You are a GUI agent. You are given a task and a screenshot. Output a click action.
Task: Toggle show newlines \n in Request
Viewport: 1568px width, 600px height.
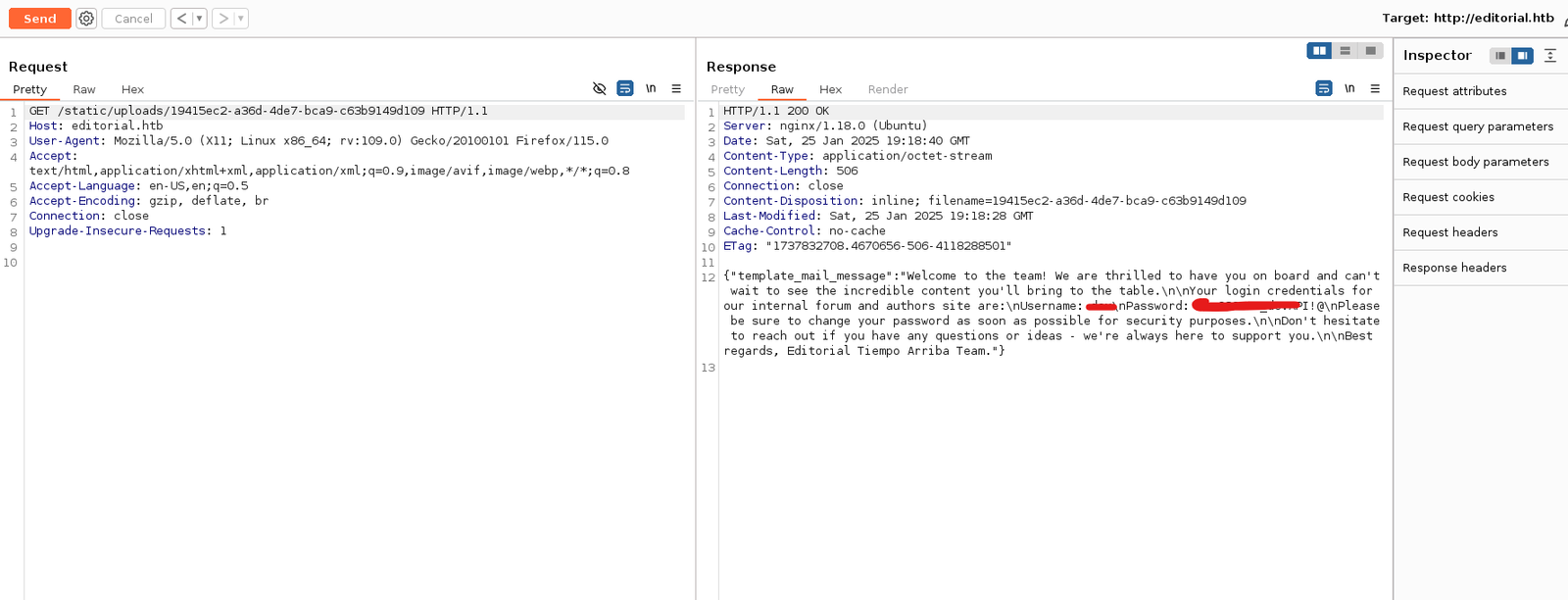(x=651, y=88)
